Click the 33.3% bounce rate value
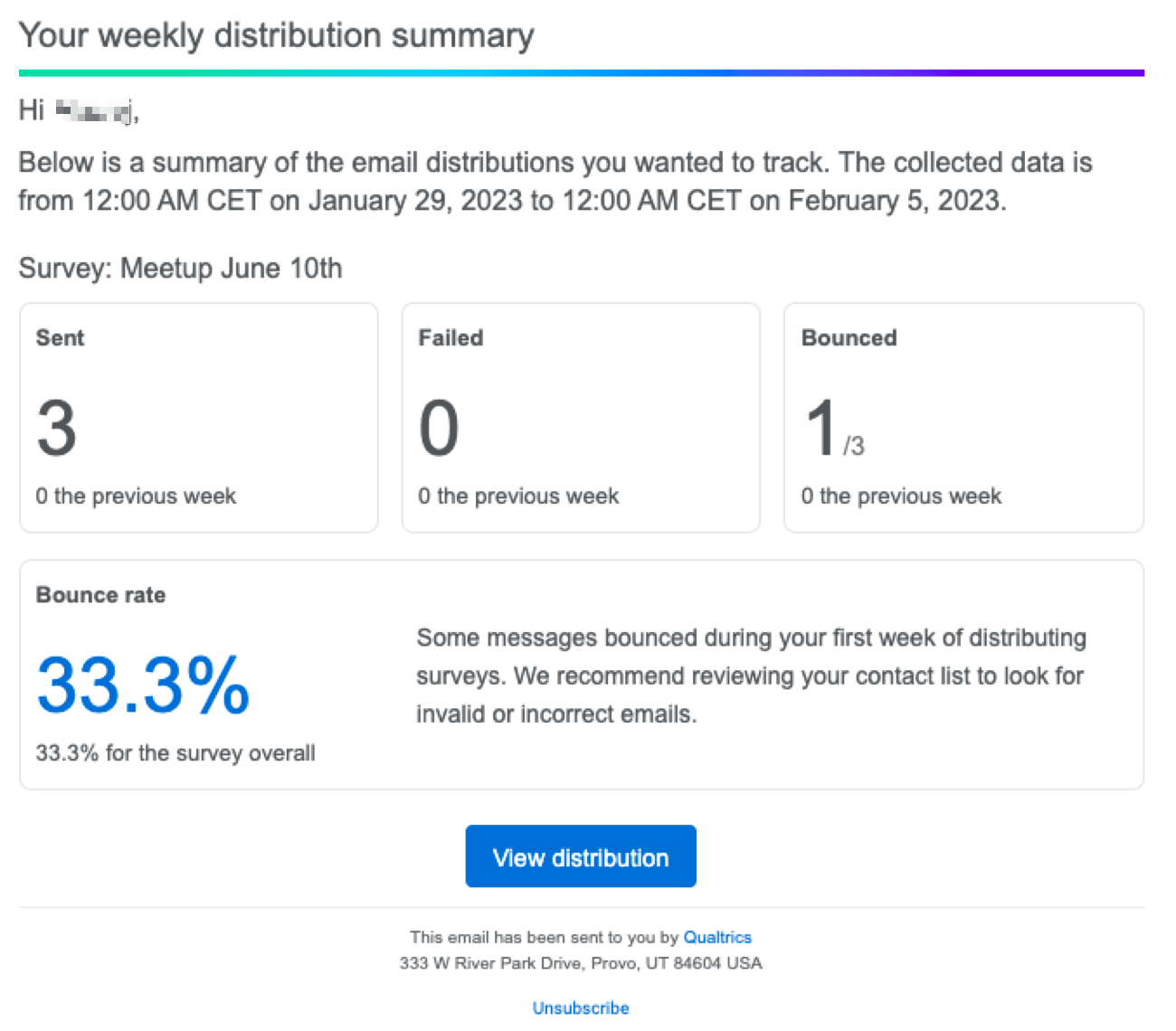Viewport: 1176px width, 1031px height. tap(141, 687)
